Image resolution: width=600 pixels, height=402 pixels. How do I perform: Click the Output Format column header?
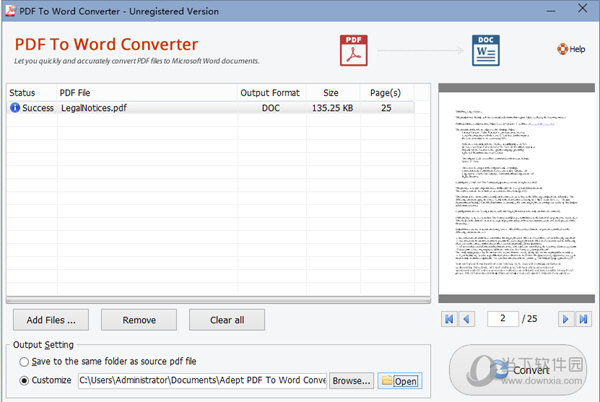pos(272,93)
